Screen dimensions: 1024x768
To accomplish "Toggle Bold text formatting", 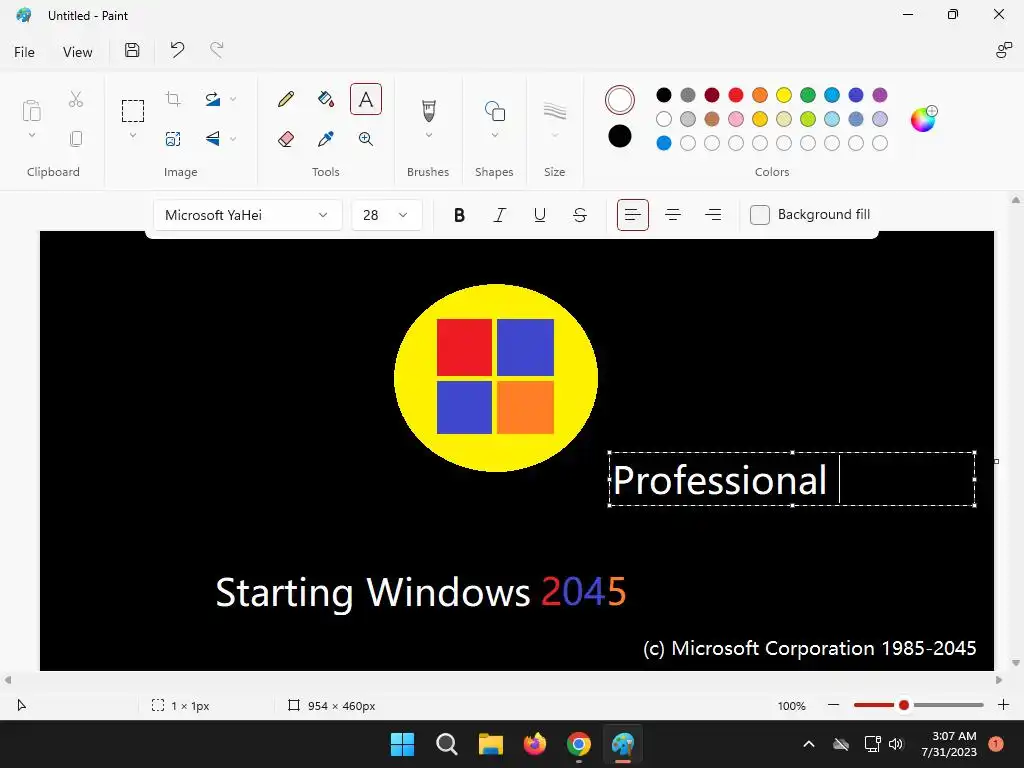I will pyautogui.click(x=459, y=215).
